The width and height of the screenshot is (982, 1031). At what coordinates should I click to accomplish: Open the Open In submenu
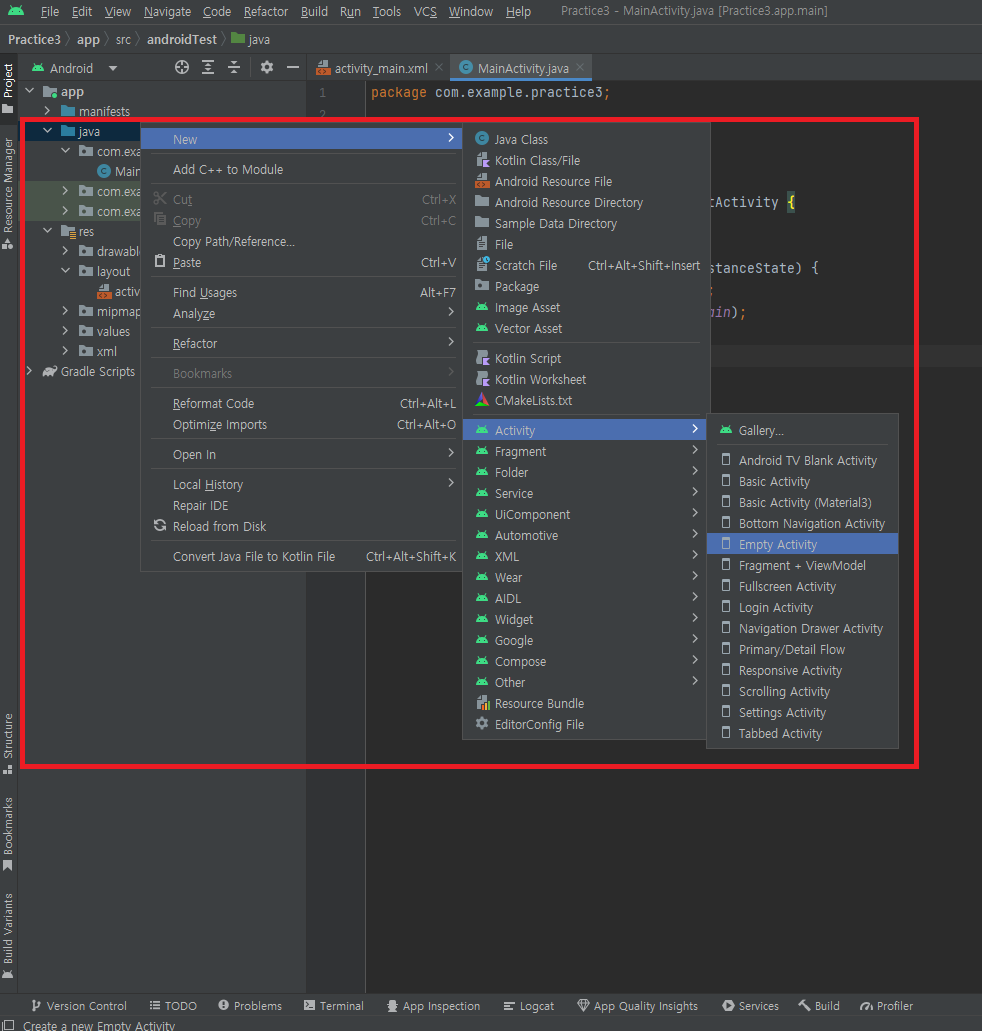click(x=303, y=454)
